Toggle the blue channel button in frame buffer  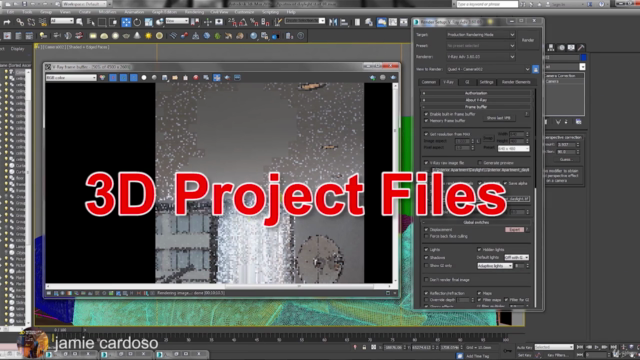(133, 78)
